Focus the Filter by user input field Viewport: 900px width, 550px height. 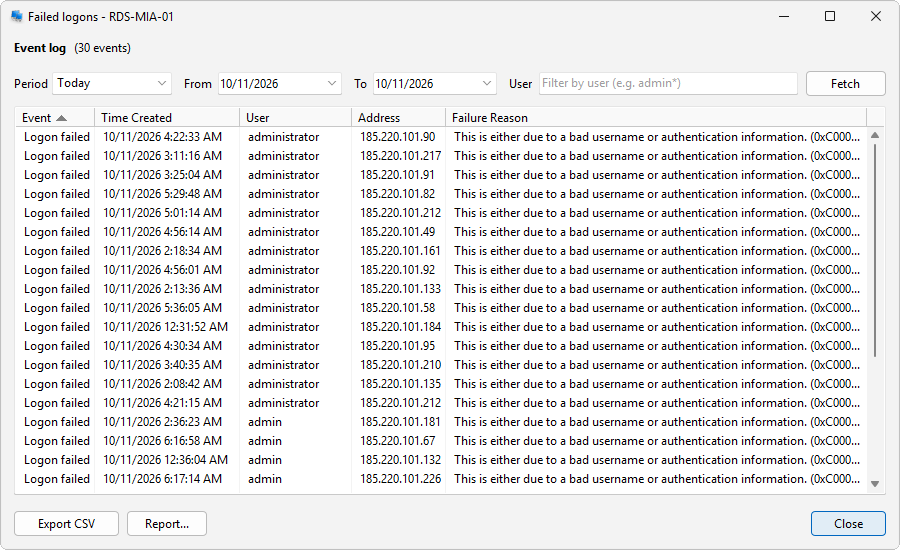pyautogui.click(x=668, y=83)
